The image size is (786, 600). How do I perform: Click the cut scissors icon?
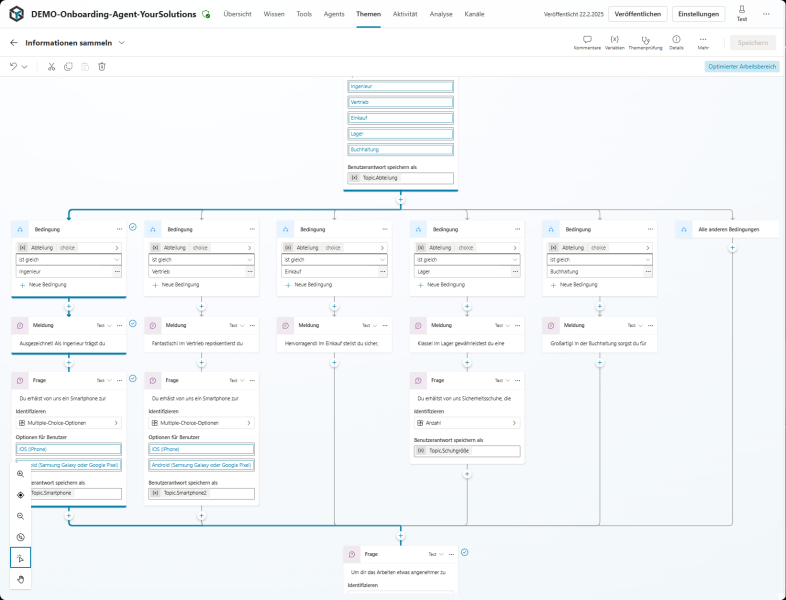point(51,66)
